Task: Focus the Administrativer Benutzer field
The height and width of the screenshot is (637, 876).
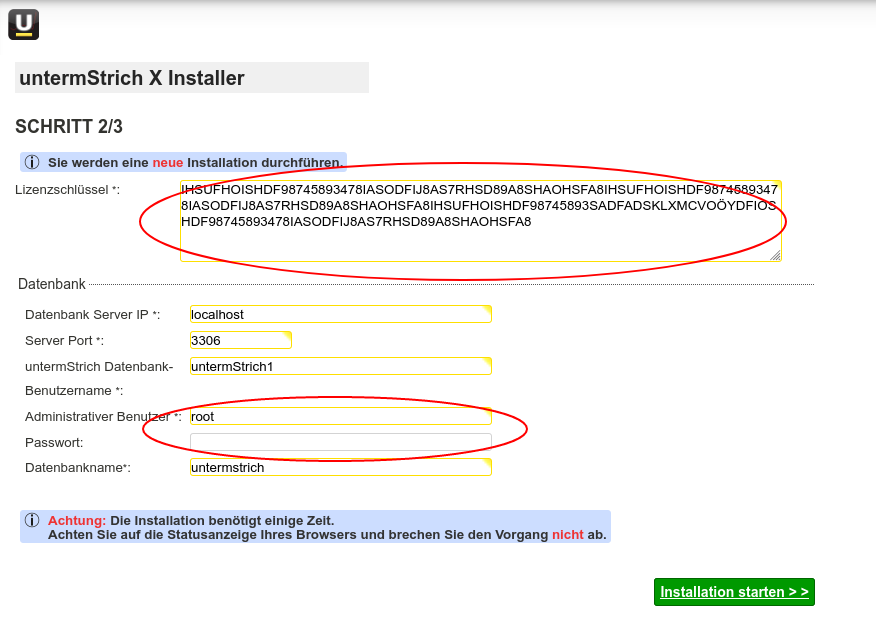Action: 340,416
